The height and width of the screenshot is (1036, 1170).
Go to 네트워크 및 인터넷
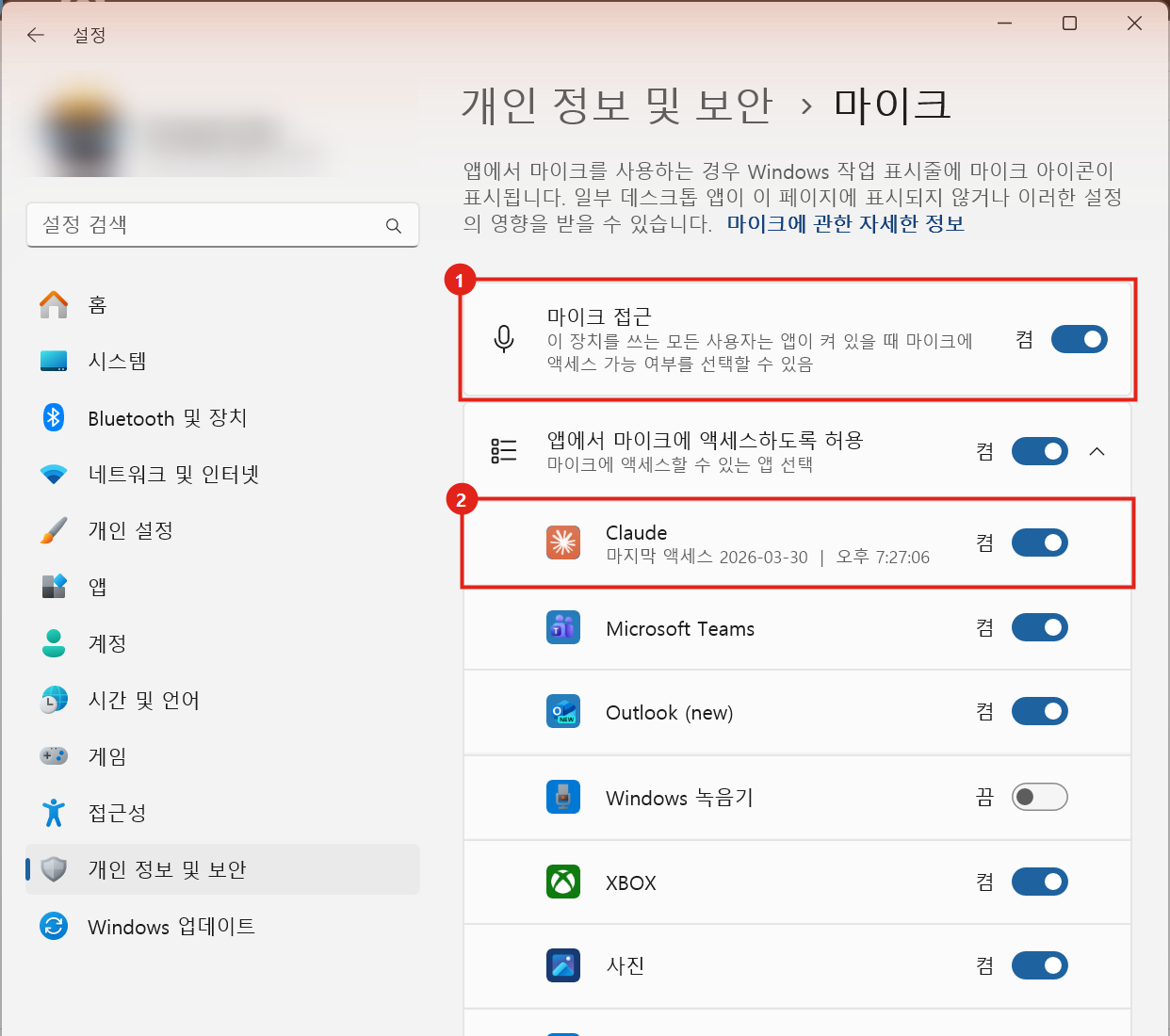click(222, 474)
